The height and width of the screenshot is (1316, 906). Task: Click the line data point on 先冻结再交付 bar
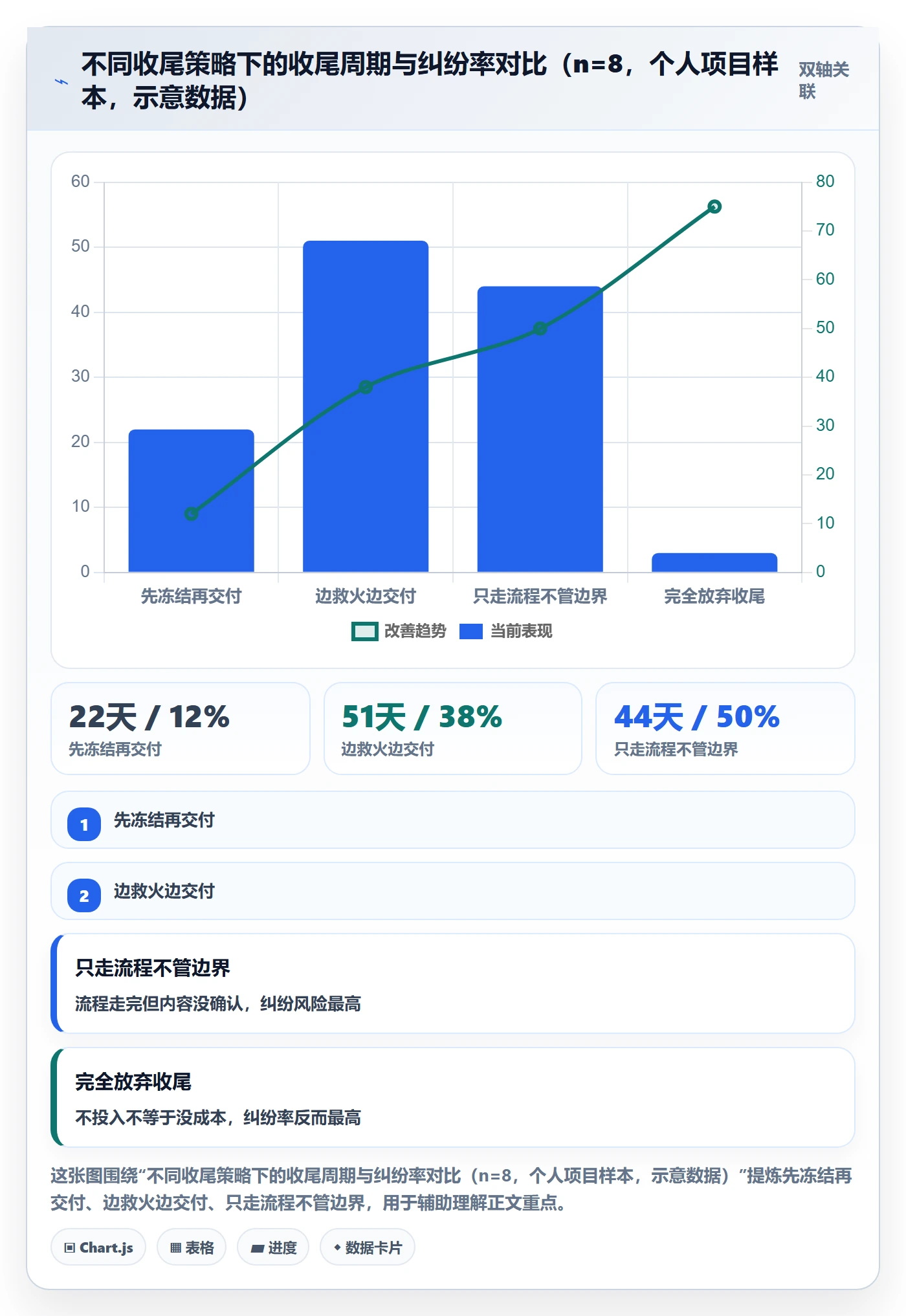point(192,514)
